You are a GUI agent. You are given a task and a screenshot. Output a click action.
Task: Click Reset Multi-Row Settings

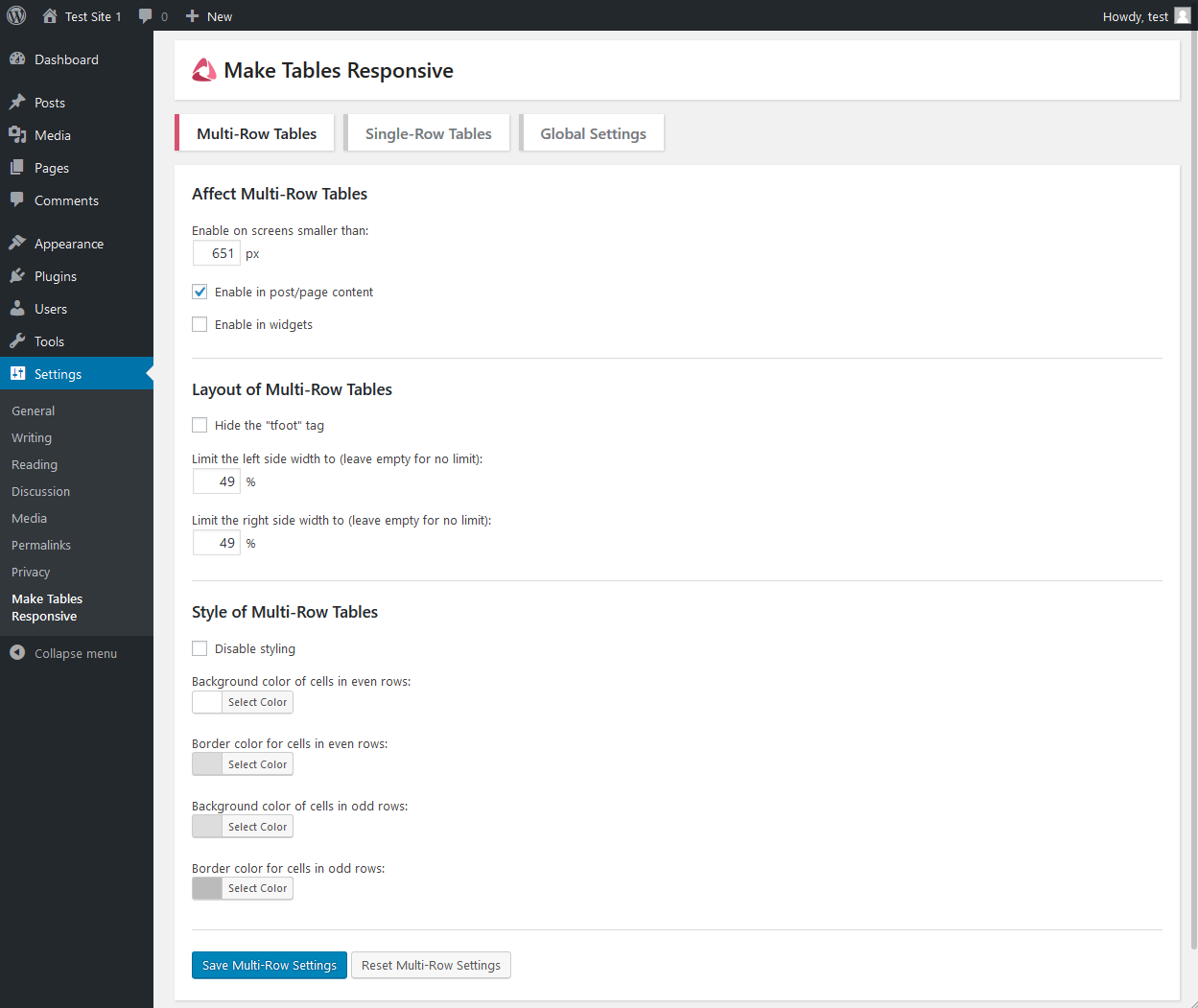coord(431,965)
